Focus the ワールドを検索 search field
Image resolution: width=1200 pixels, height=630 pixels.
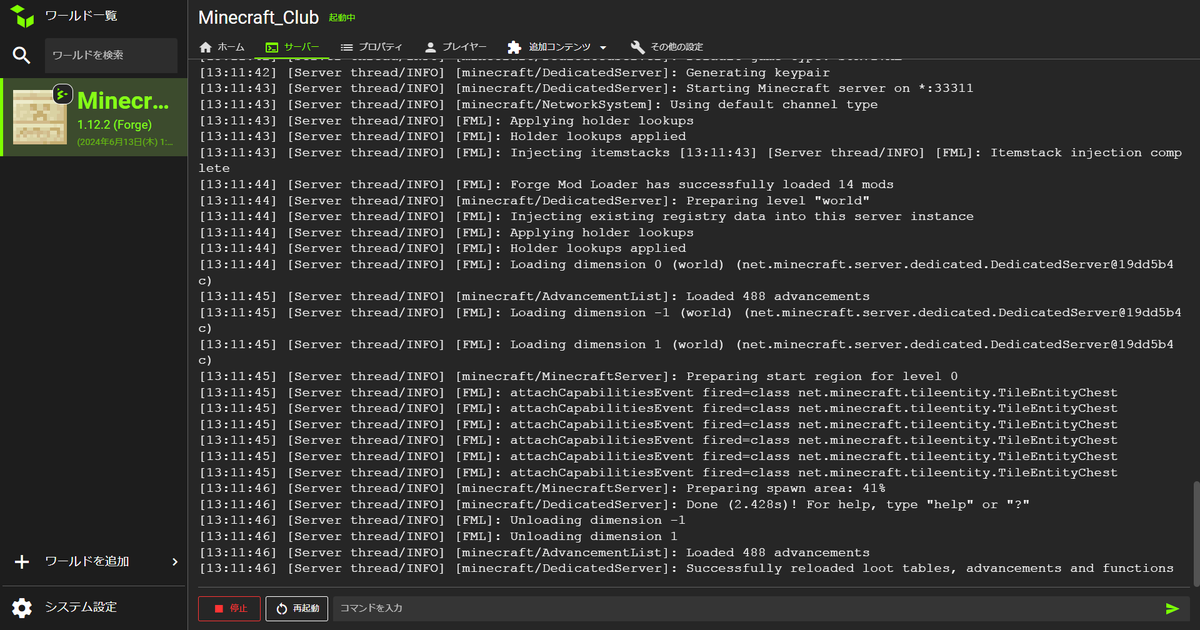click(x=111, y=55)
